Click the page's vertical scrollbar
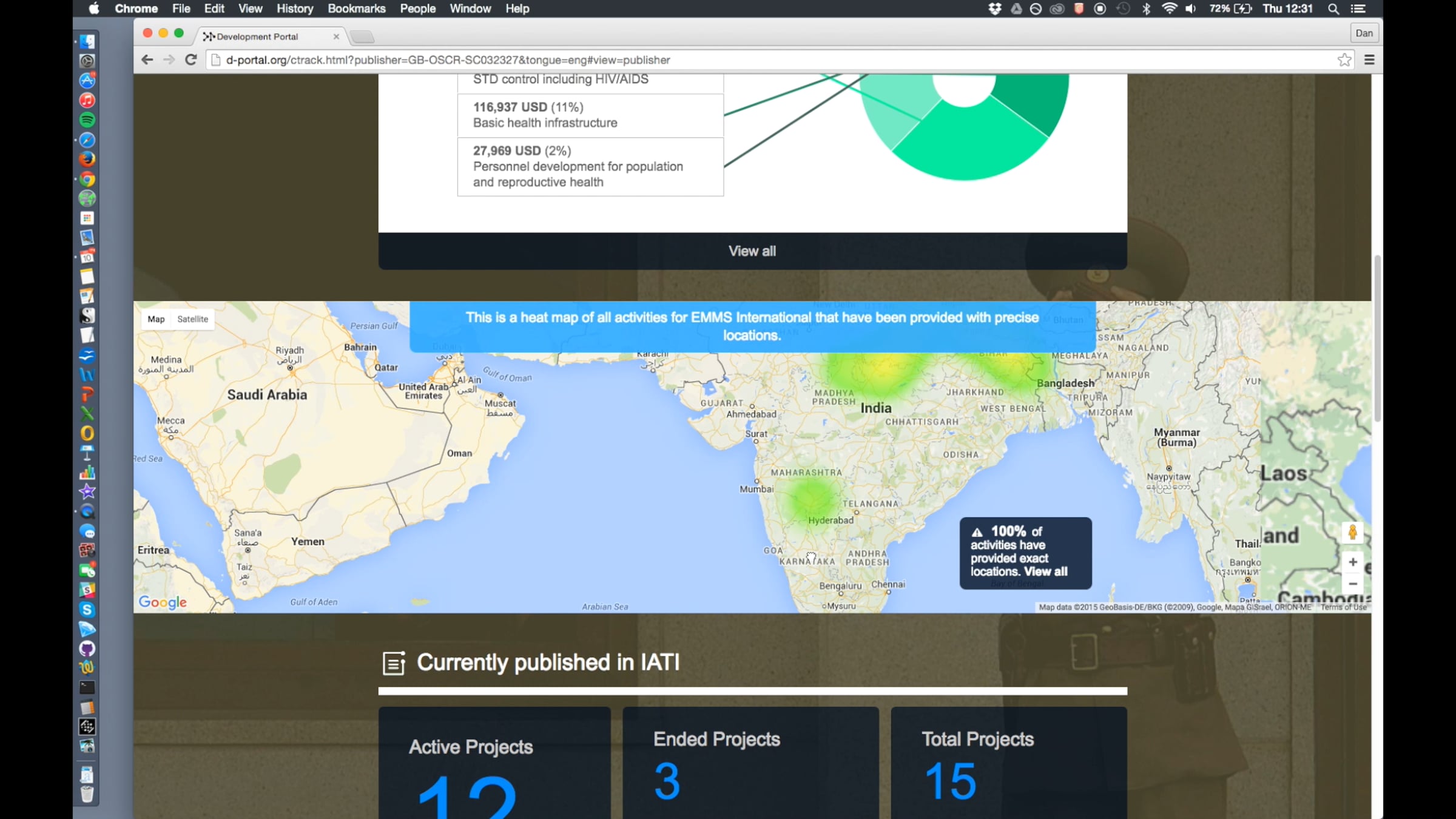The width and height of the screenshot is (1456, 819). coord(1377,340)
